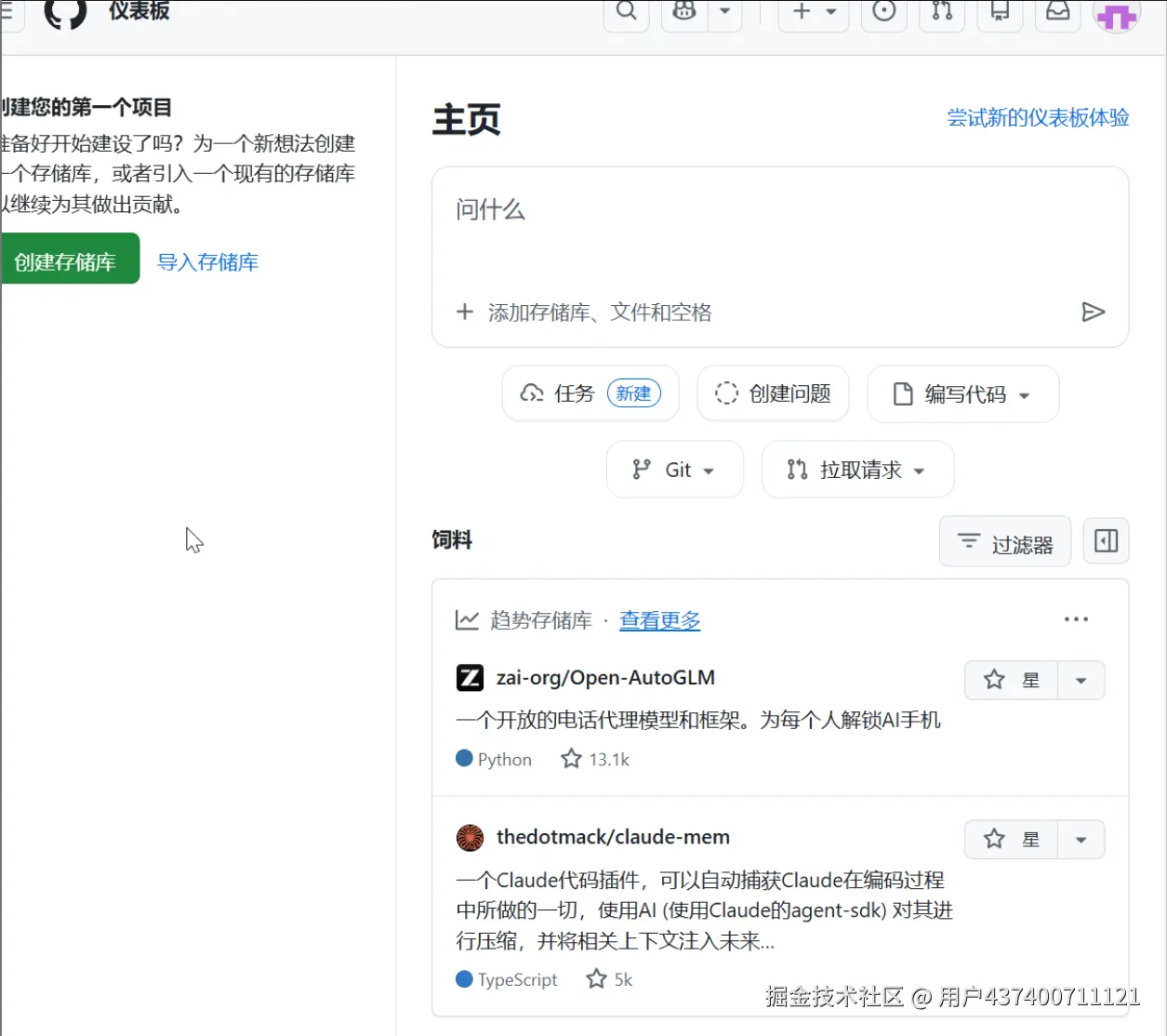Expand star list dropdown for Open-AutoGLM
This screenshot has height=1036, width=1167.
coord(1081,680)
